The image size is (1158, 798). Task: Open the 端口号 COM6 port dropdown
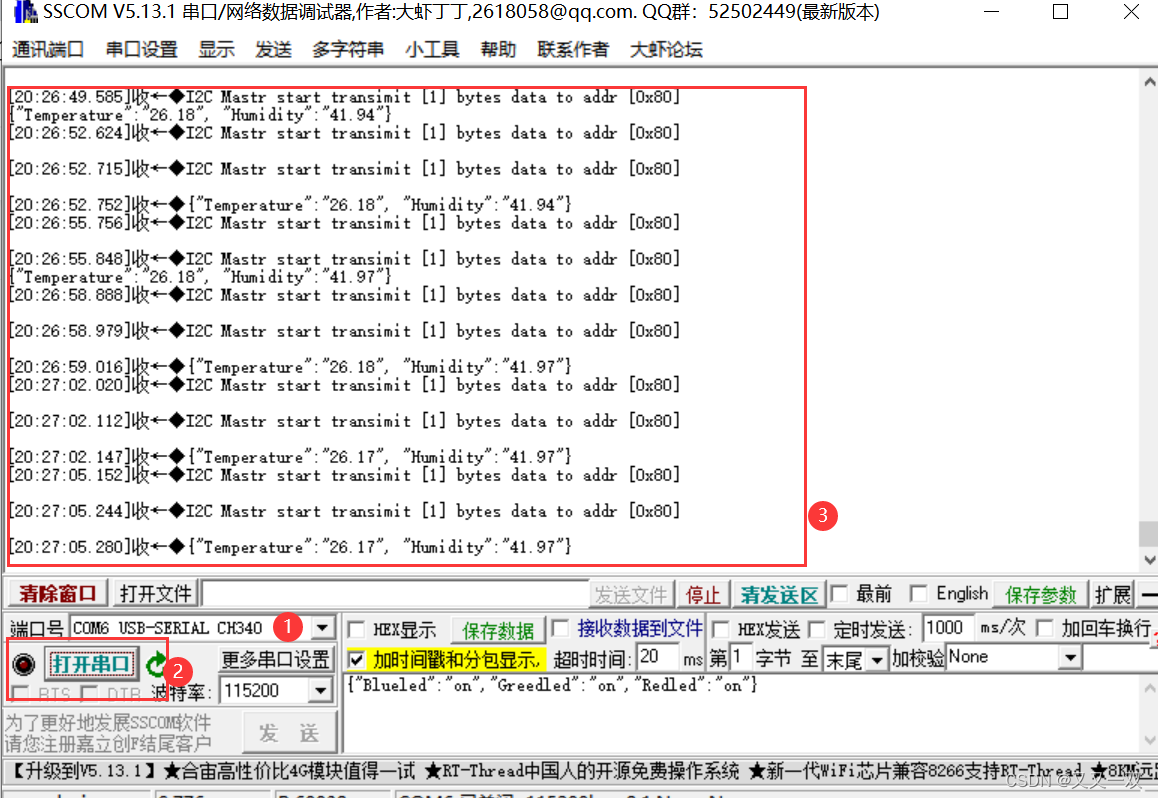click(322, 629)
